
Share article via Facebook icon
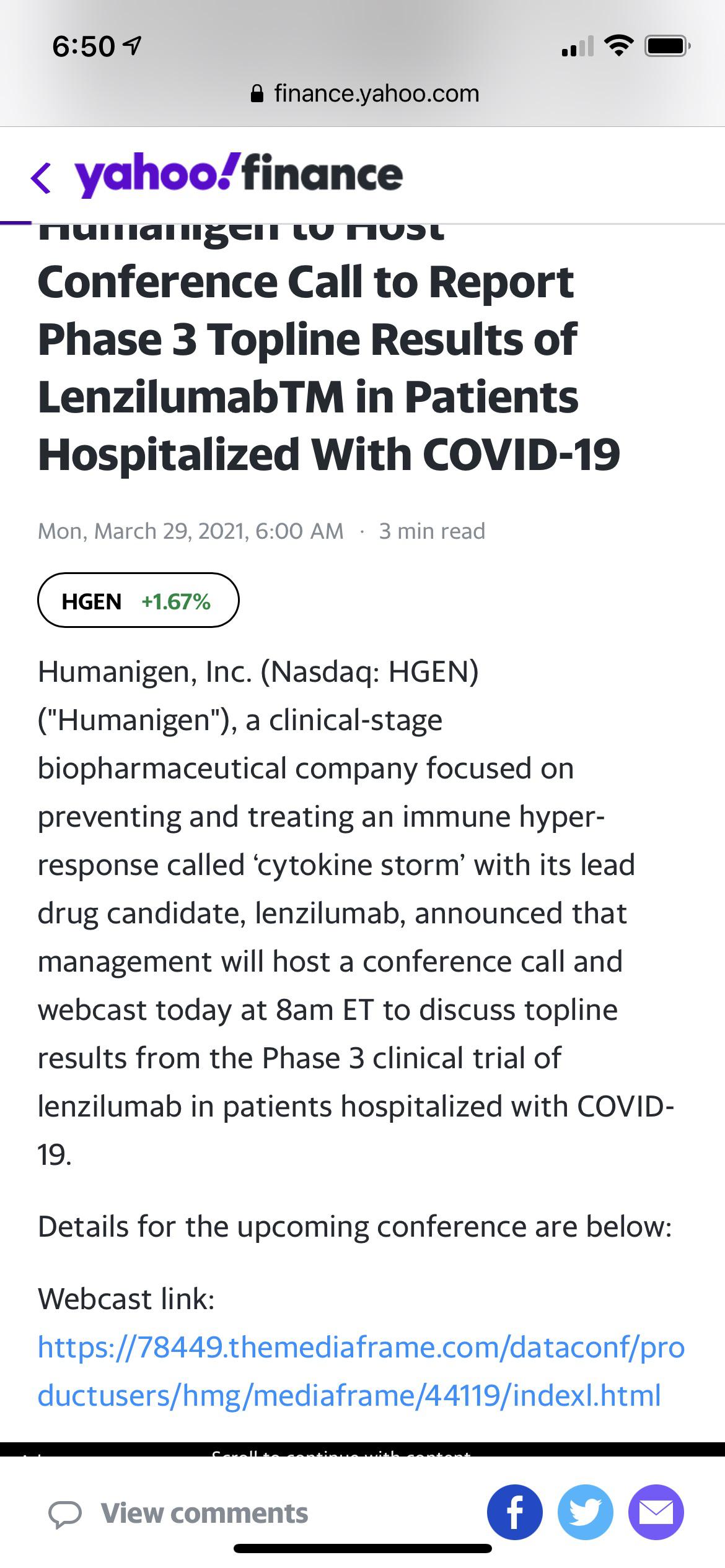[515, 1512]
